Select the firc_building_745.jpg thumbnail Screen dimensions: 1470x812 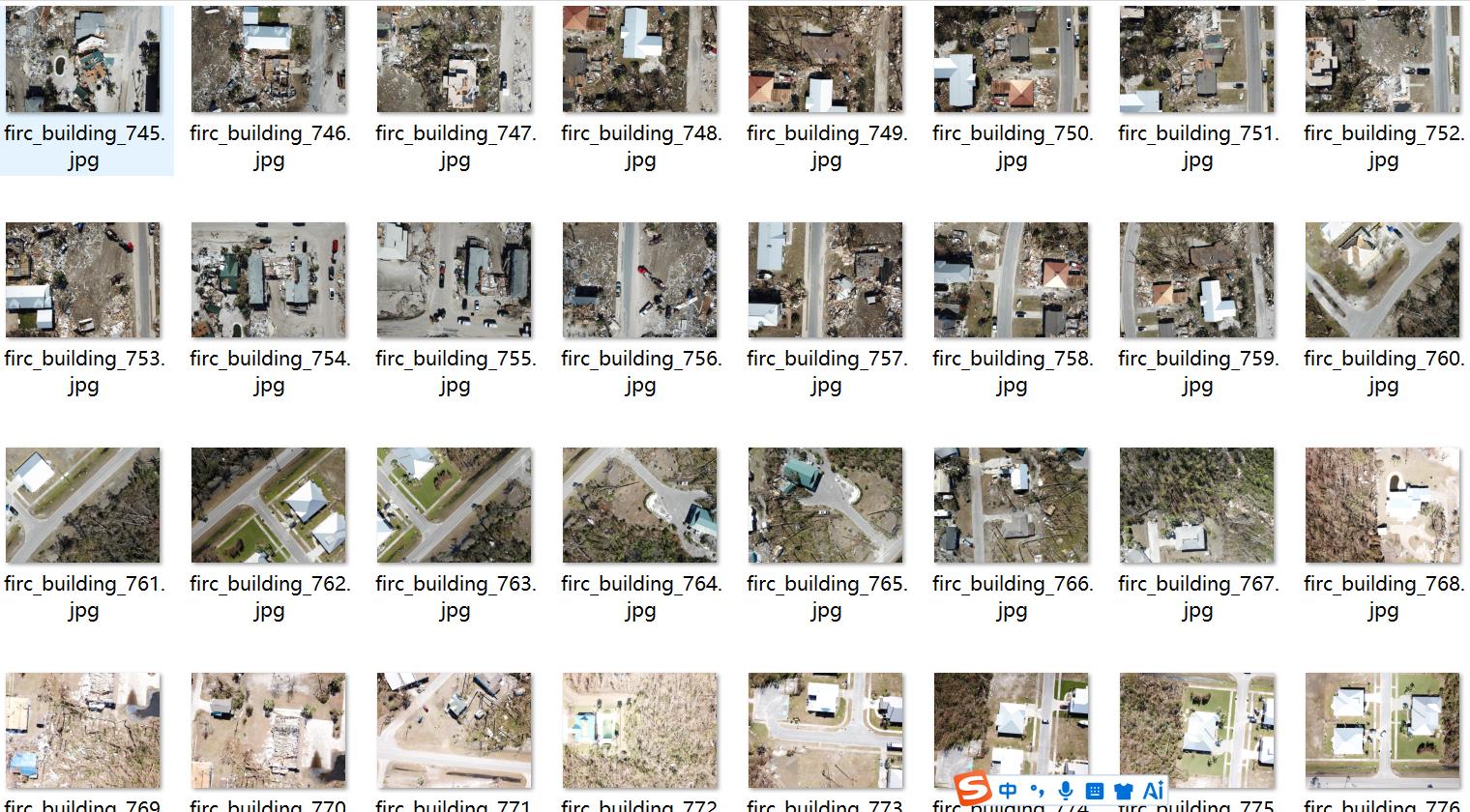click(83, 60)
